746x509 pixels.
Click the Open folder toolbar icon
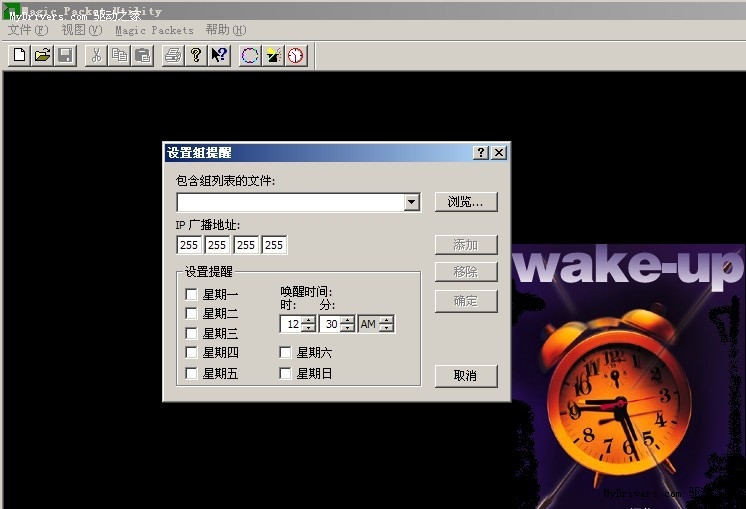point(42,56)
